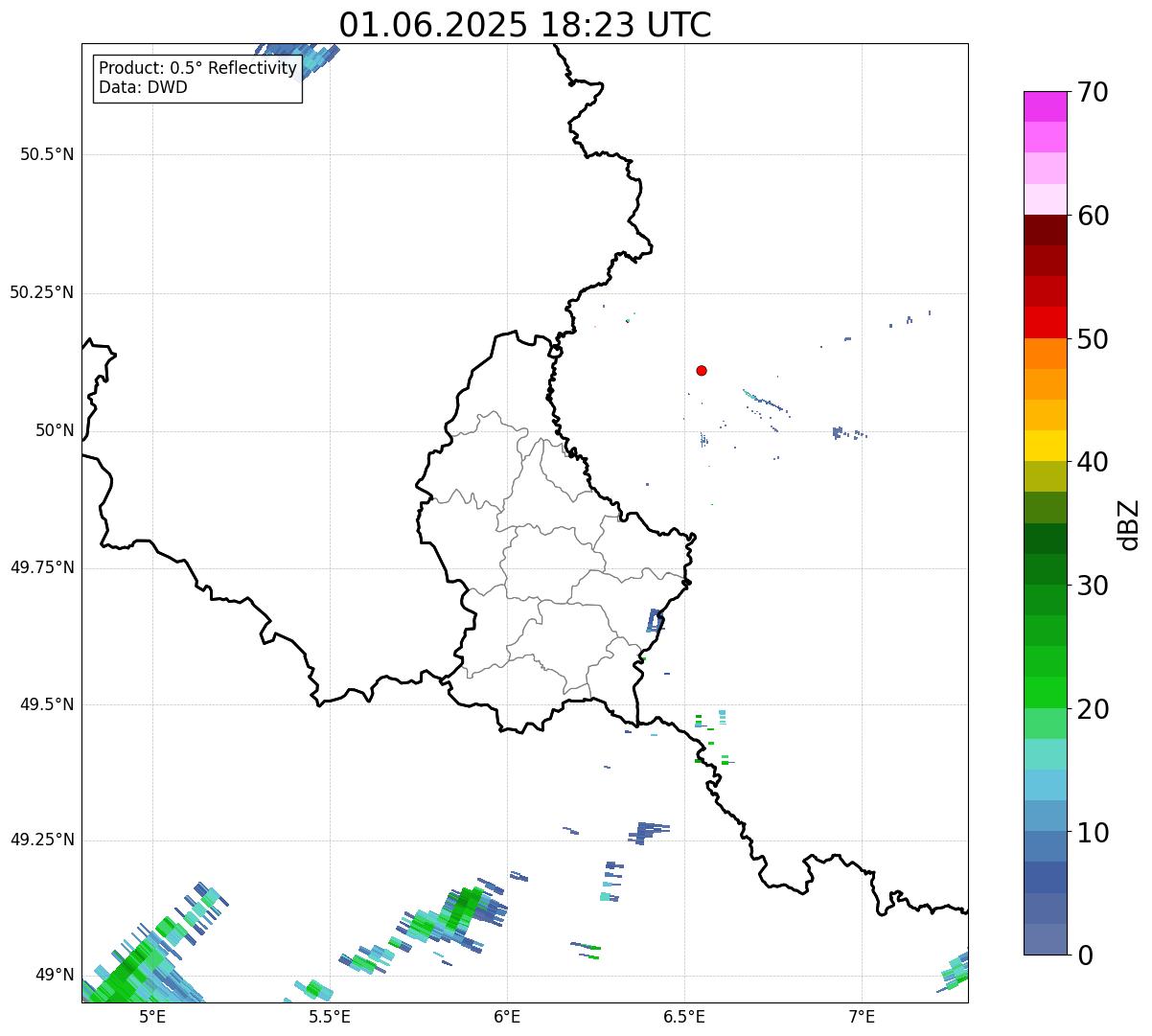Click the 49.25°N latitude label
1152x1036 pixels.
(x=42, y=840)
